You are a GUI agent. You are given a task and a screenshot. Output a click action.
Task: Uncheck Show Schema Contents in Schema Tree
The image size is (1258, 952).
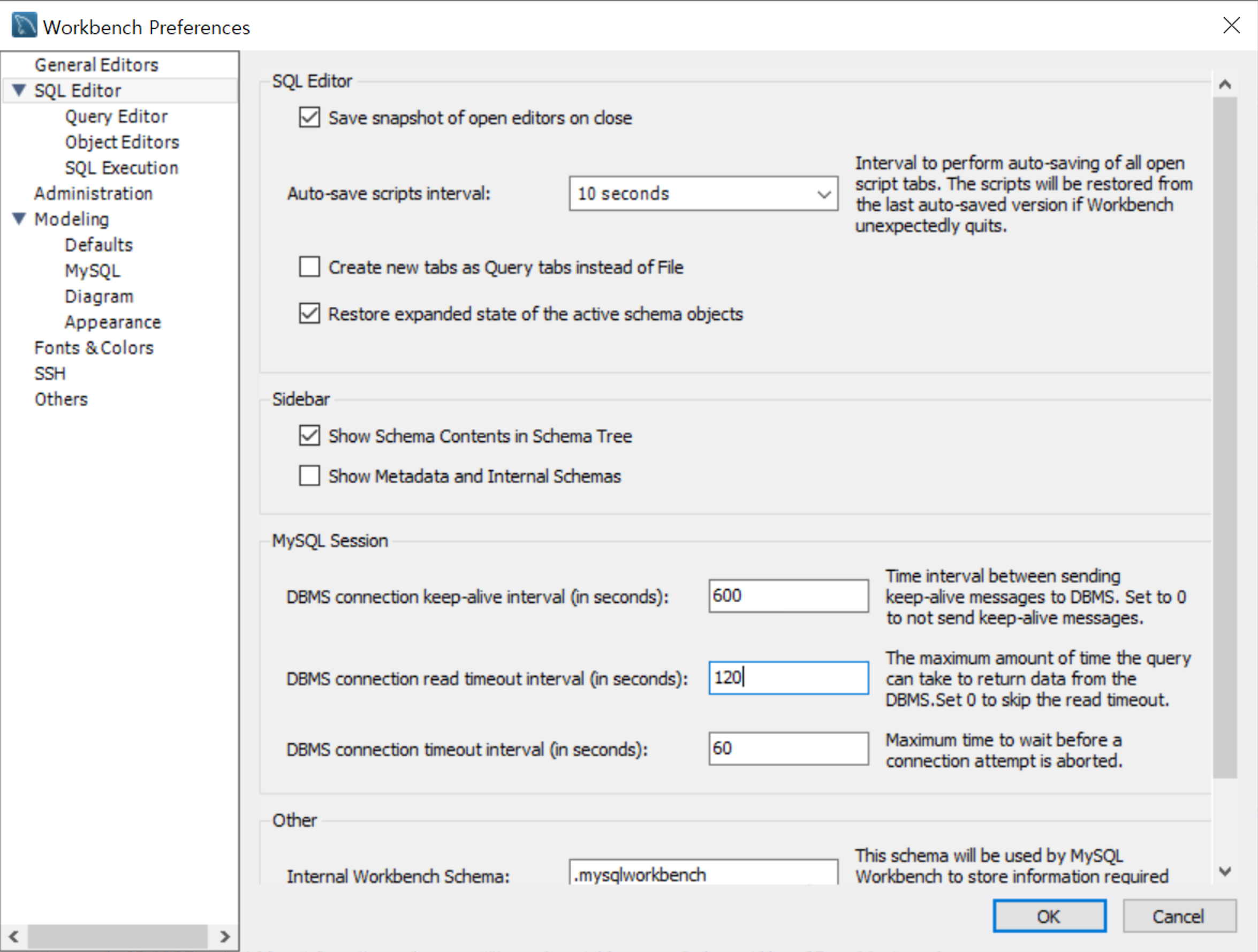pyautogui.click(x=309, y=436)
